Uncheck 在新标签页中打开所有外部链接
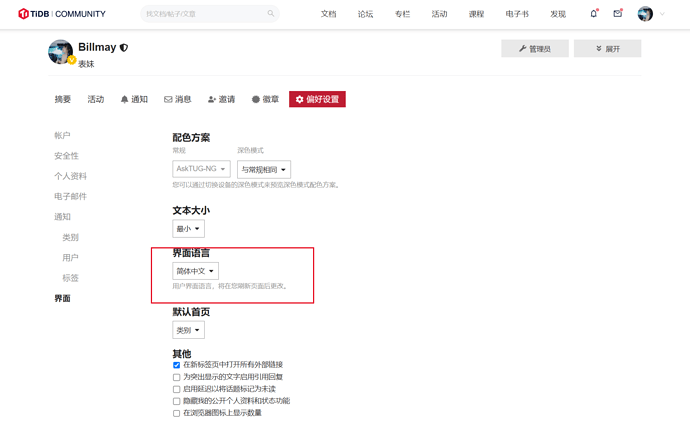690x421 pixels. coord(176,365)
